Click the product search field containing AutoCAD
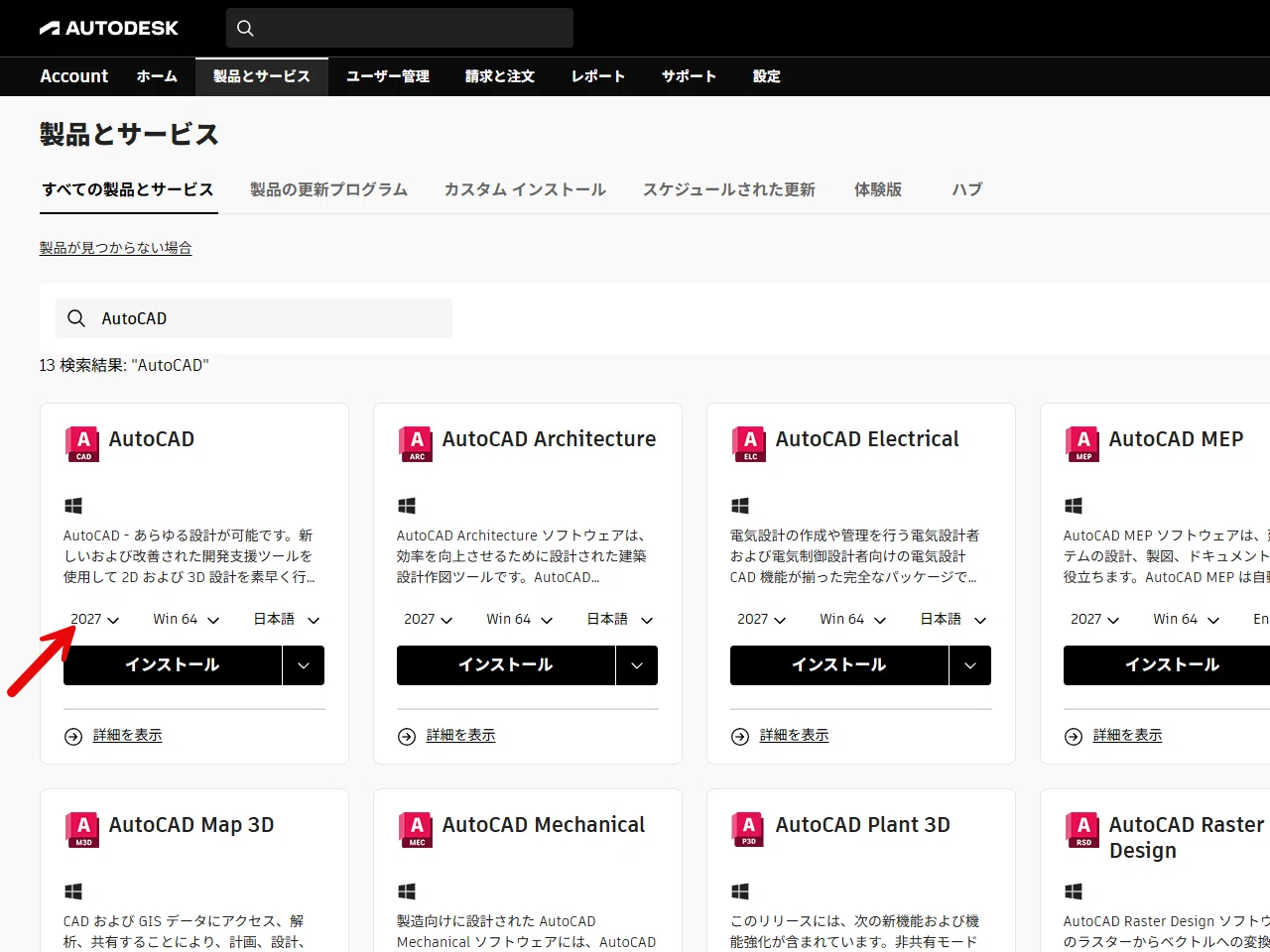Viewport: 1270px width, 952px height. (x=254, y=318)
